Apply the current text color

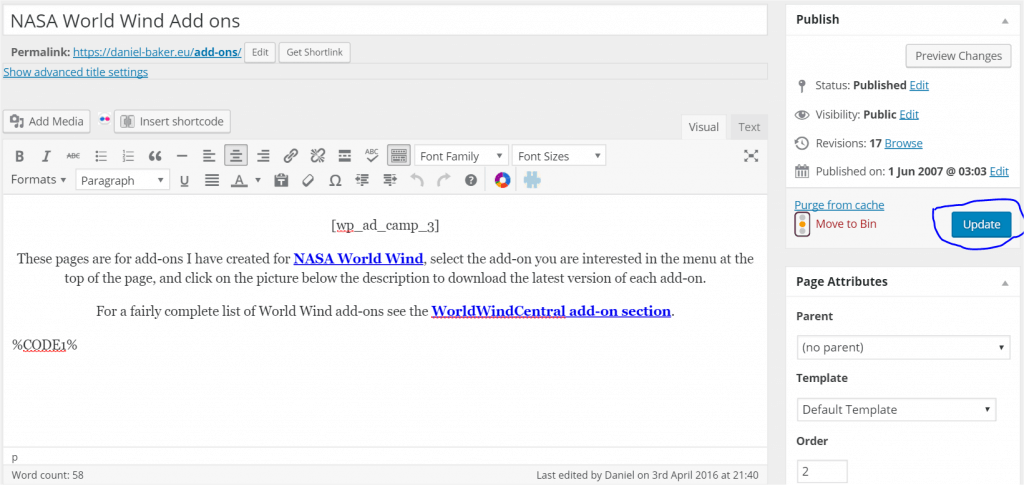[x=240, y=180]
